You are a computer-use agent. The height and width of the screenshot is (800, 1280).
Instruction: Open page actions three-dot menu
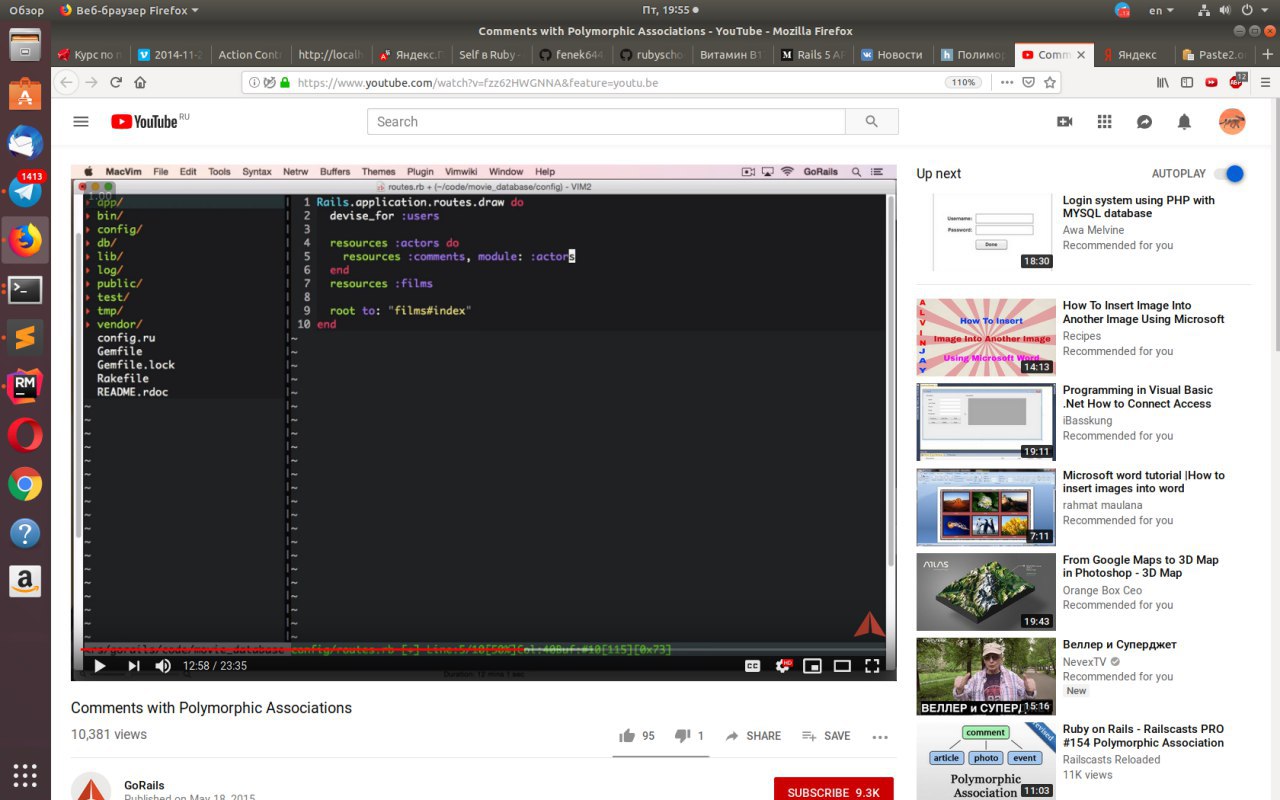pyautogui.click(x=1006, y=82)
